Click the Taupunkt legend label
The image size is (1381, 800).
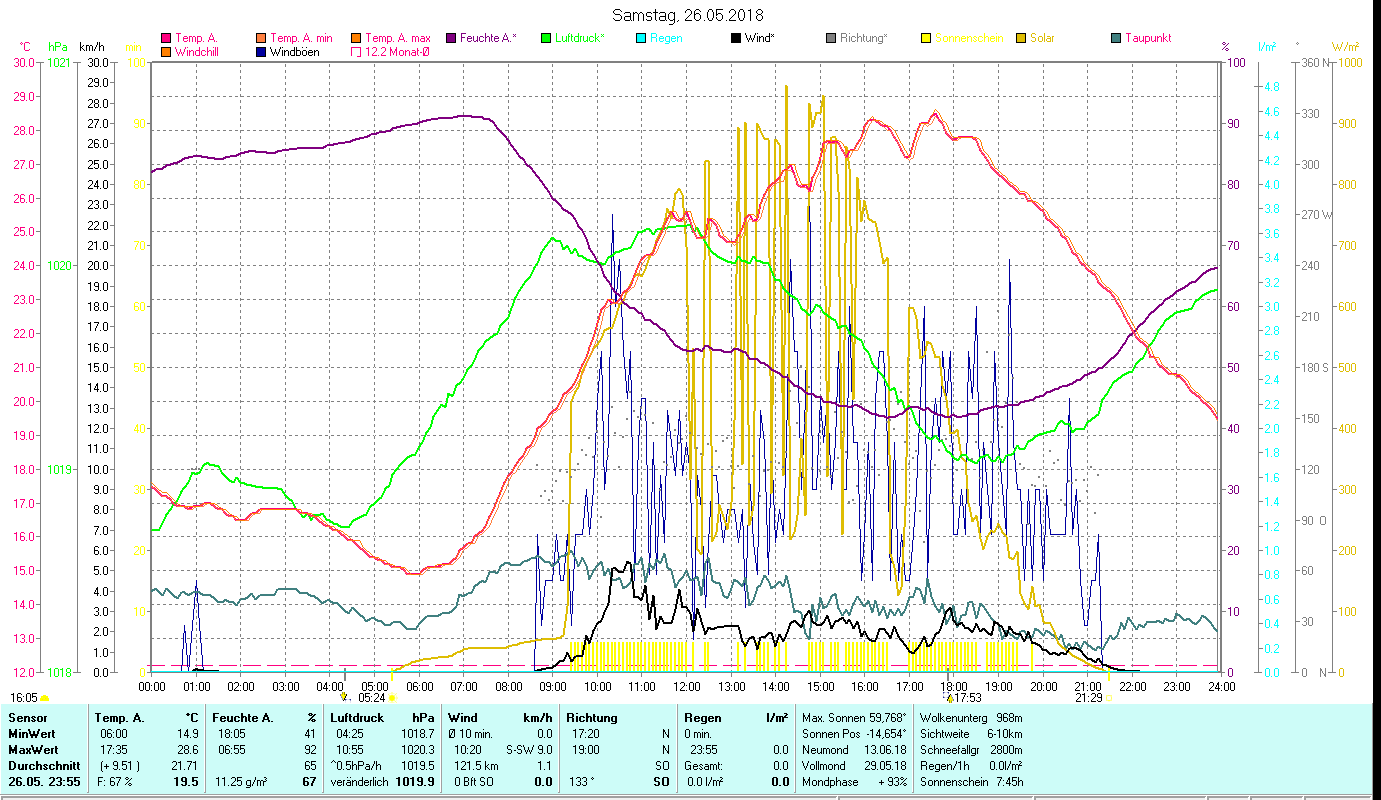click(x=1148, y=38)
